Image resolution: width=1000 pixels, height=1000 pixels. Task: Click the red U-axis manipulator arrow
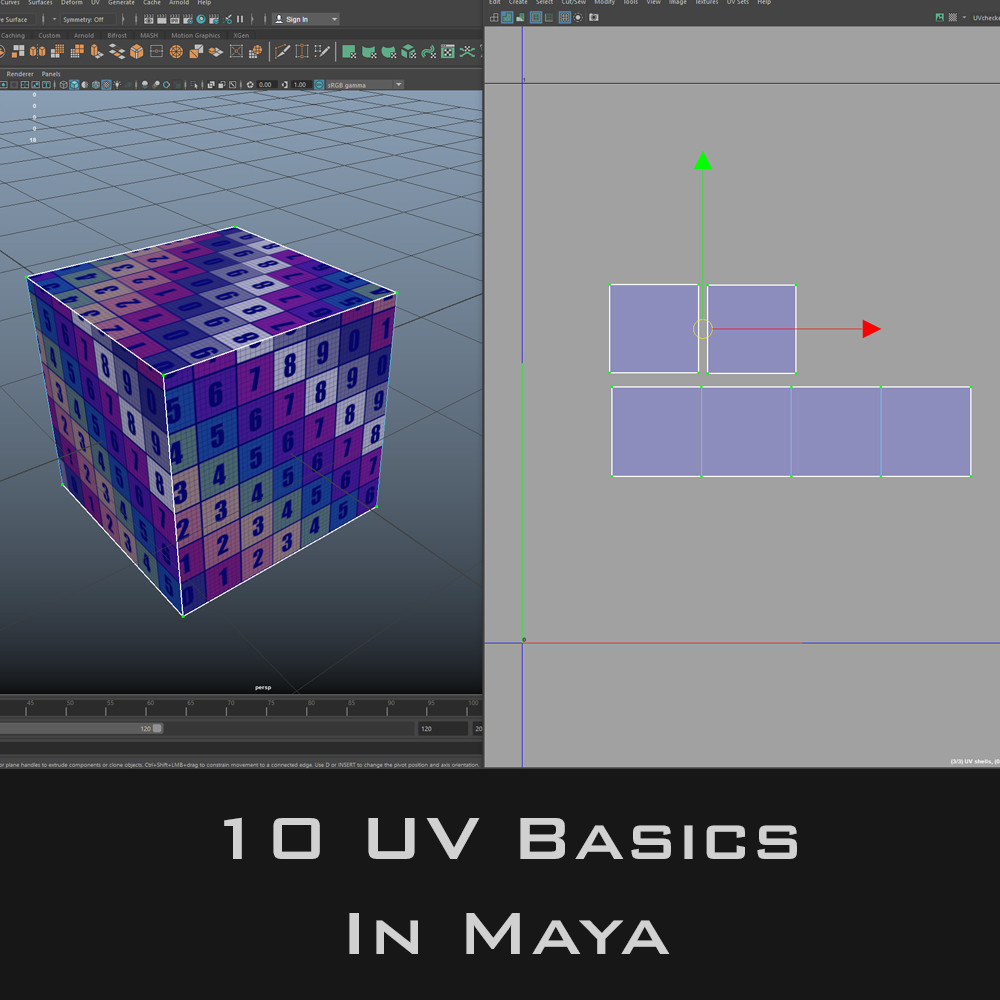(871, 329)
